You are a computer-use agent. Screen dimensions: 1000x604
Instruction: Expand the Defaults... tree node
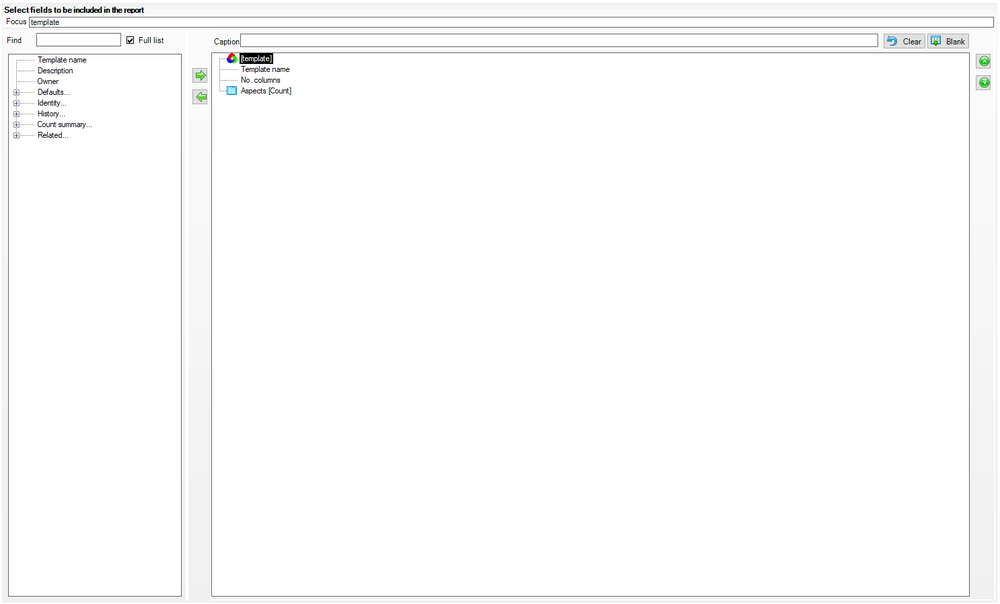(17, 92)
